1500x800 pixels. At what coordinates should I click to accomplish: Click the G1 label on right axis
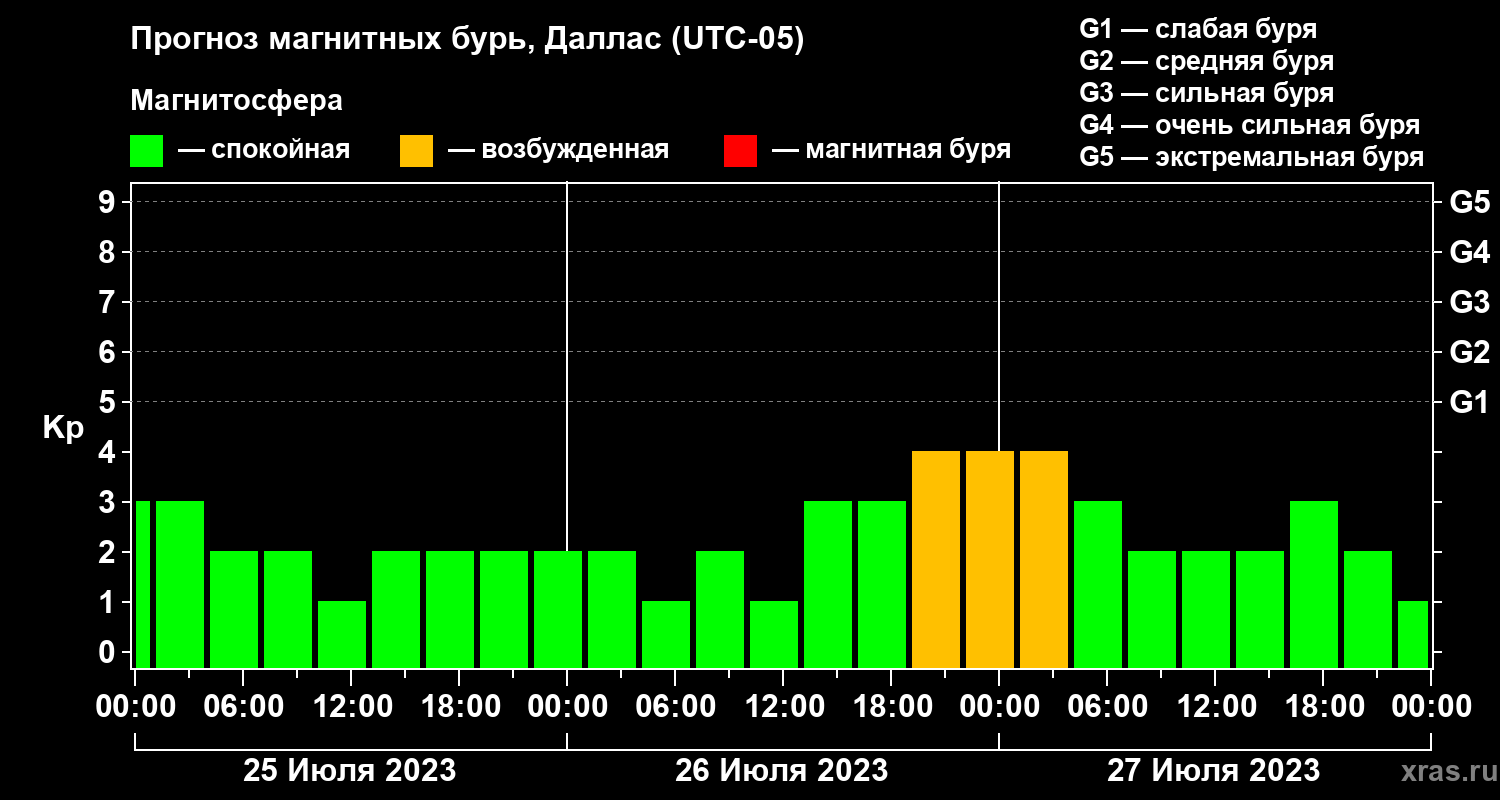click(1469, 402)
